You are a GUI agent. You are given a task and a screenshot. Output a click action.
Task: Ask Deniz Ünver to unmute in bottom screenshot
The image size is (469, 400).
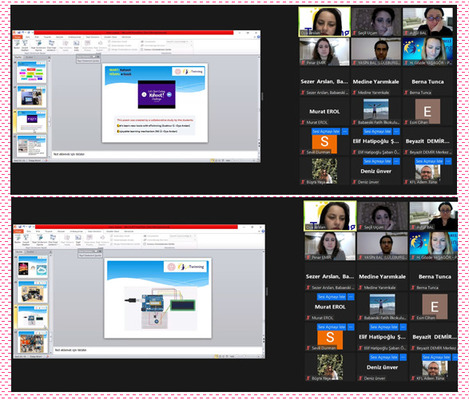[384, 357]
